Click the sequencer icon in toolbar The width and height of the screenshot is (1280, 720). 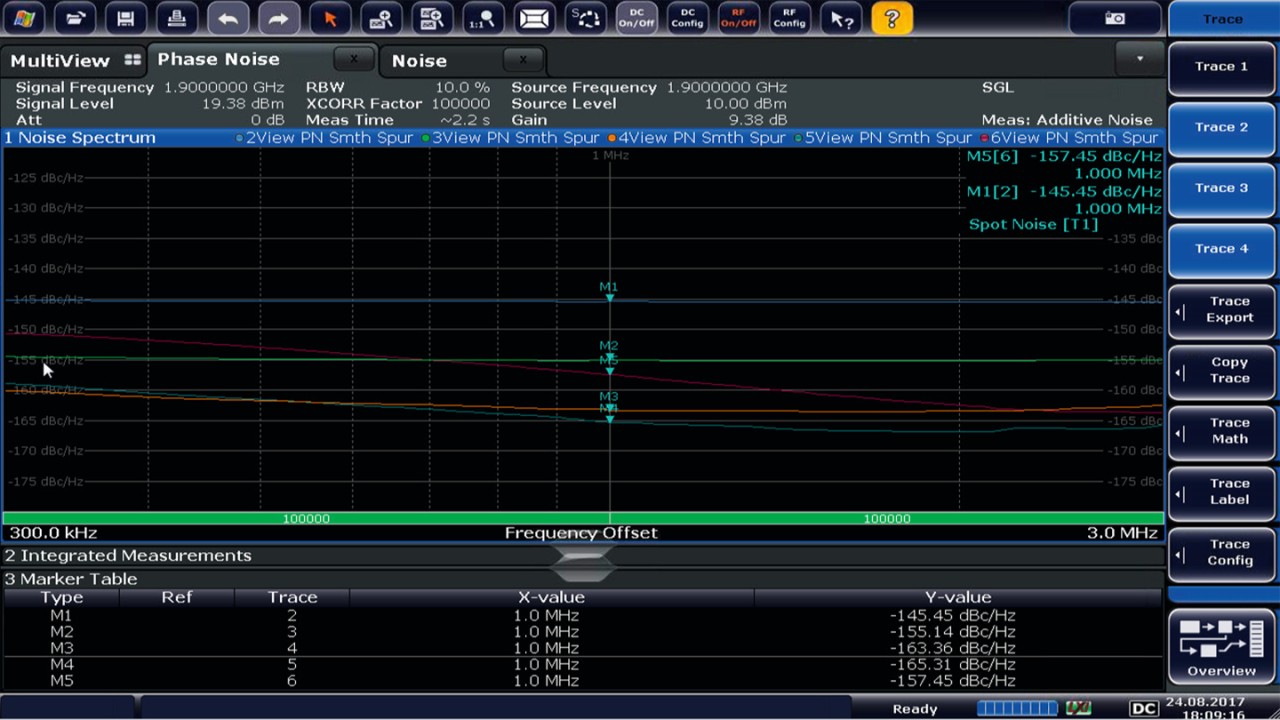[585, 18]
